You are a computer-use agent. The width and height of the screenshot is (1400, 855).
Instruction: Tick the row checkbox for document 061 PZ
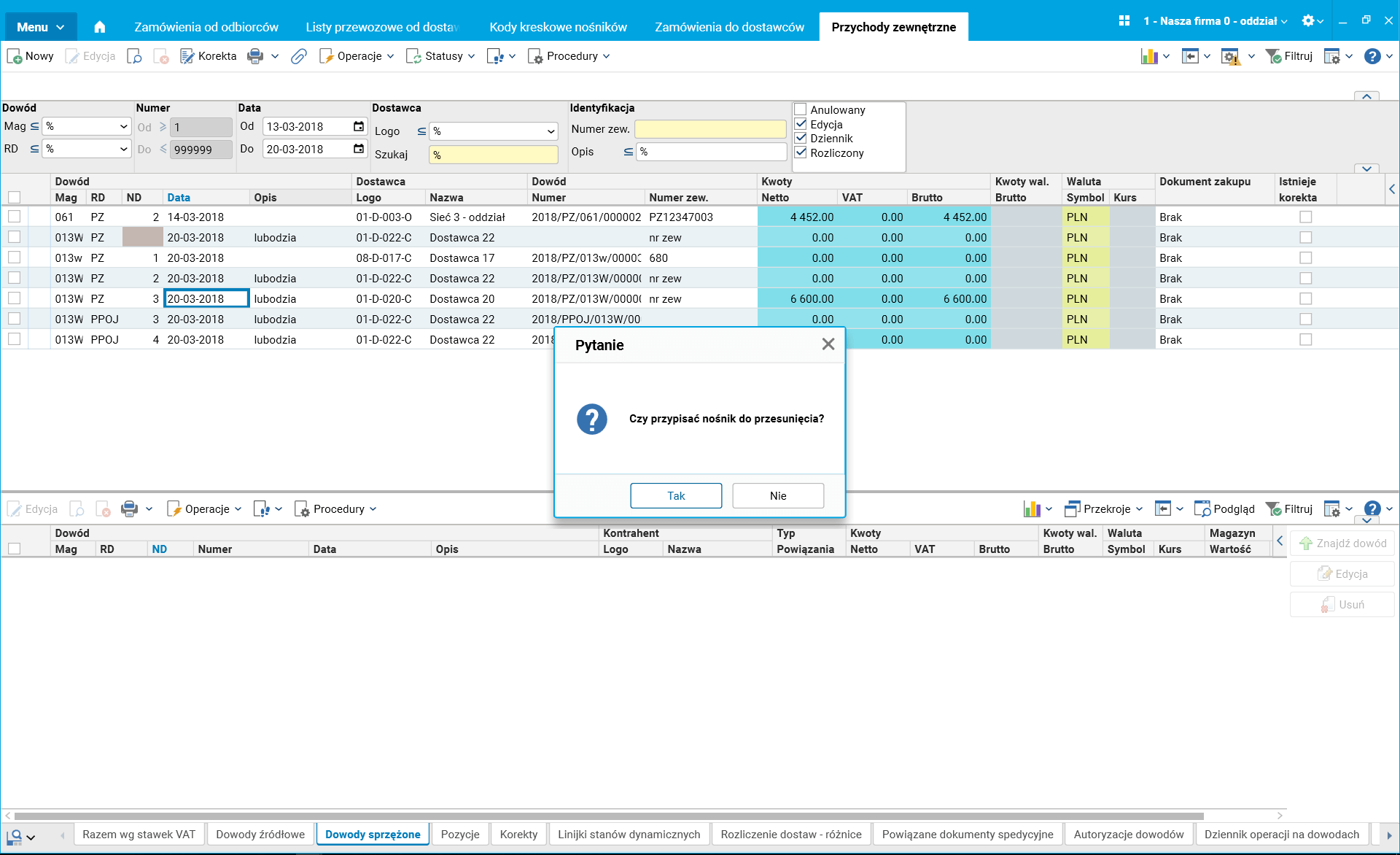click(15, 217)
